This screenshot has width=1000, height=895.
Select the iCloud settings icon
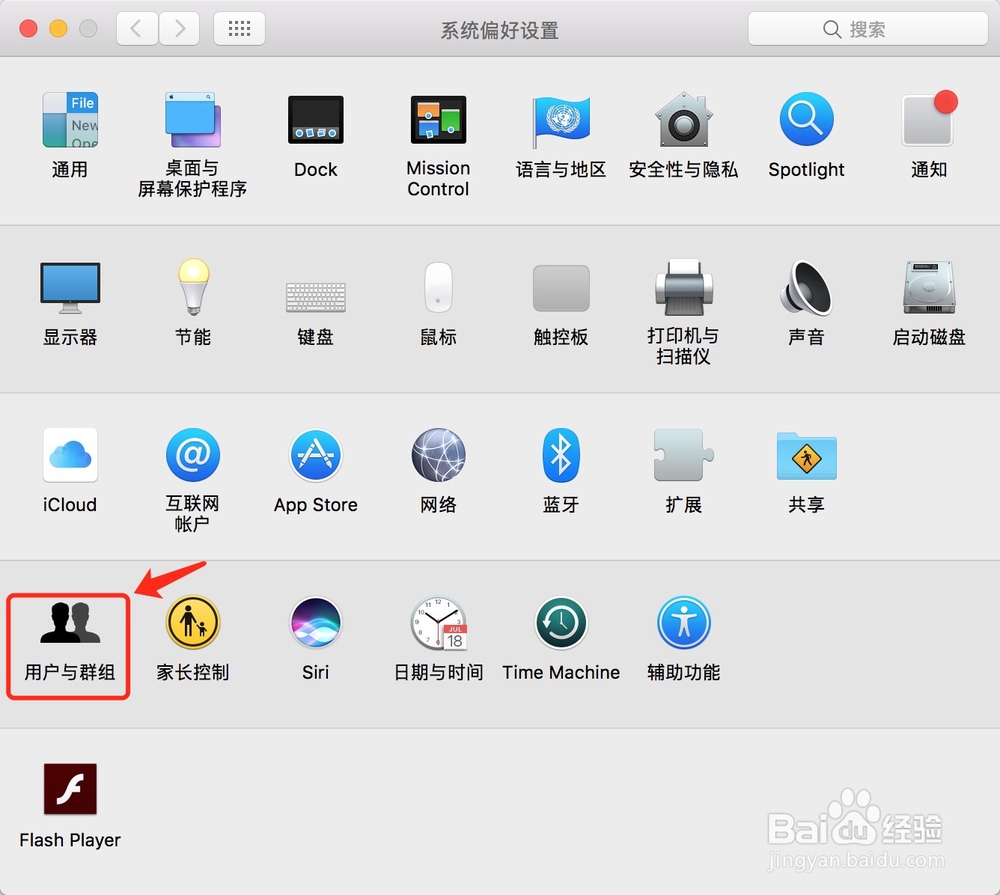tap(69, 455)
